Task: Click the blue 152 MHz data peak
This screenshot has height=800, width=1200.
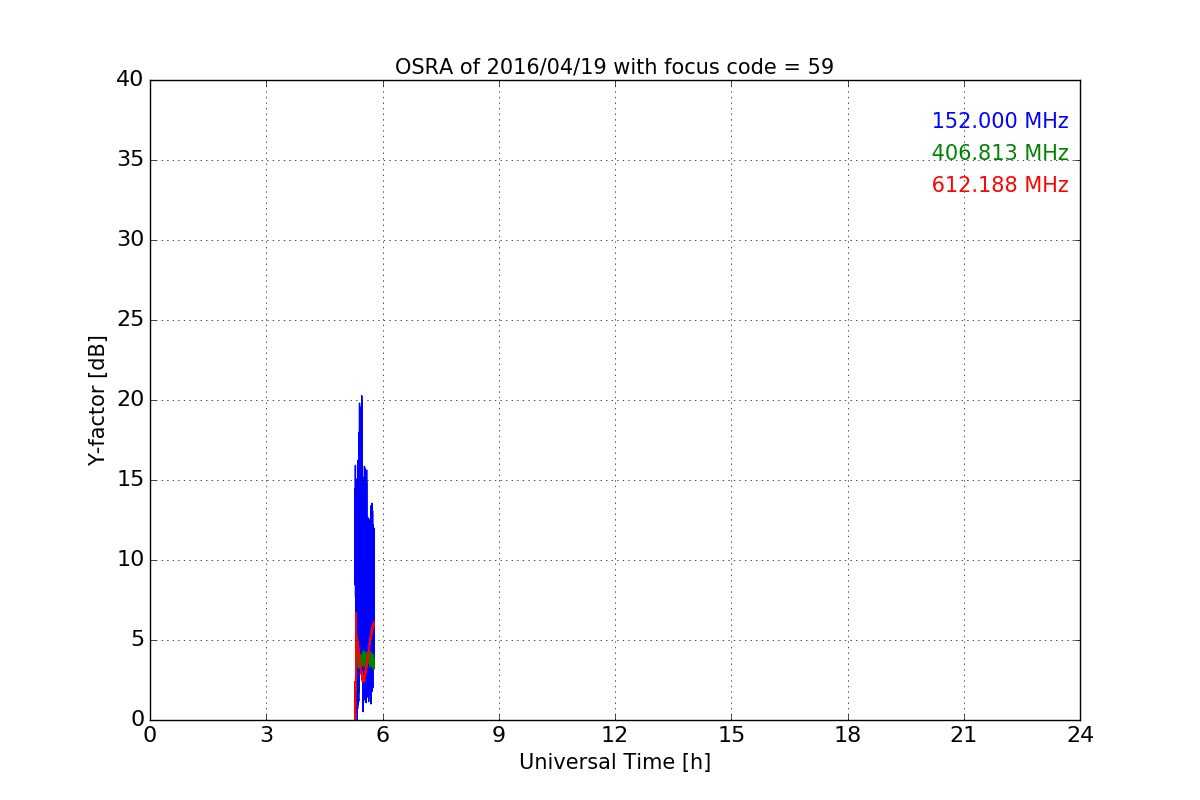Action: point(362,397)
